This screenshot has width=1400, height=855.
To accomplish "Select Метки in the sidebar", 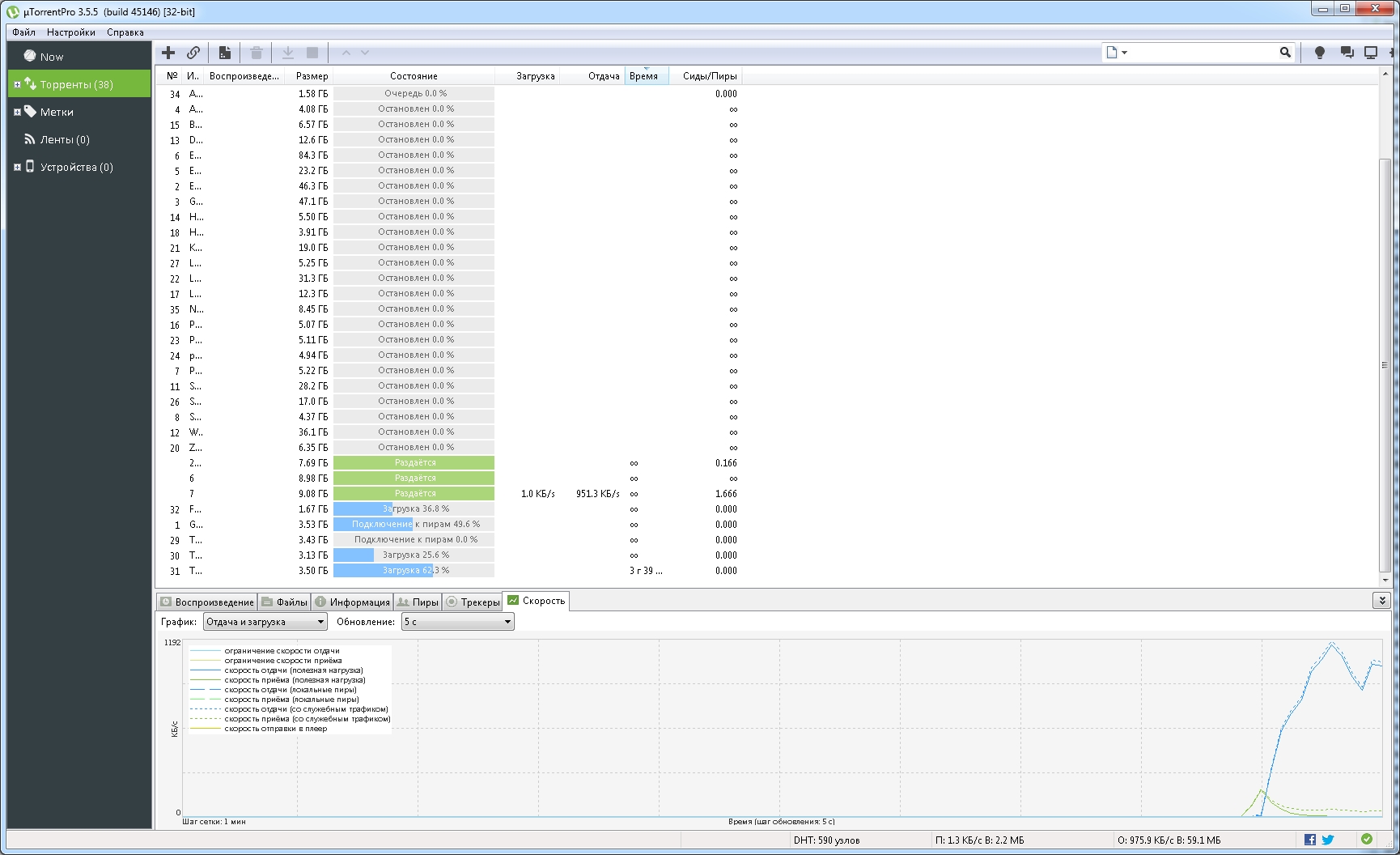I will (79, 112).
